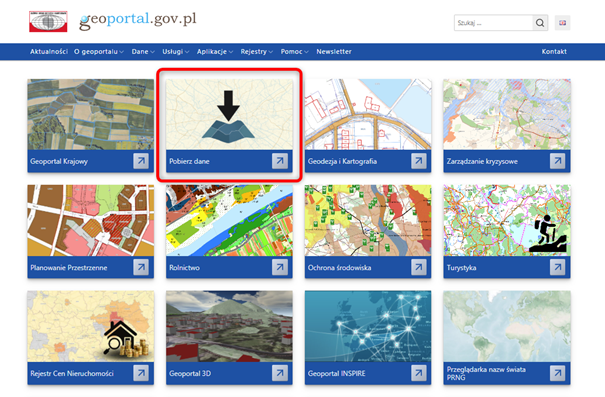Click the Zarządzanie kryzysowe label
Image resolution: width=605 pixels, height=397 pixels.
click(x=482, y=161)
